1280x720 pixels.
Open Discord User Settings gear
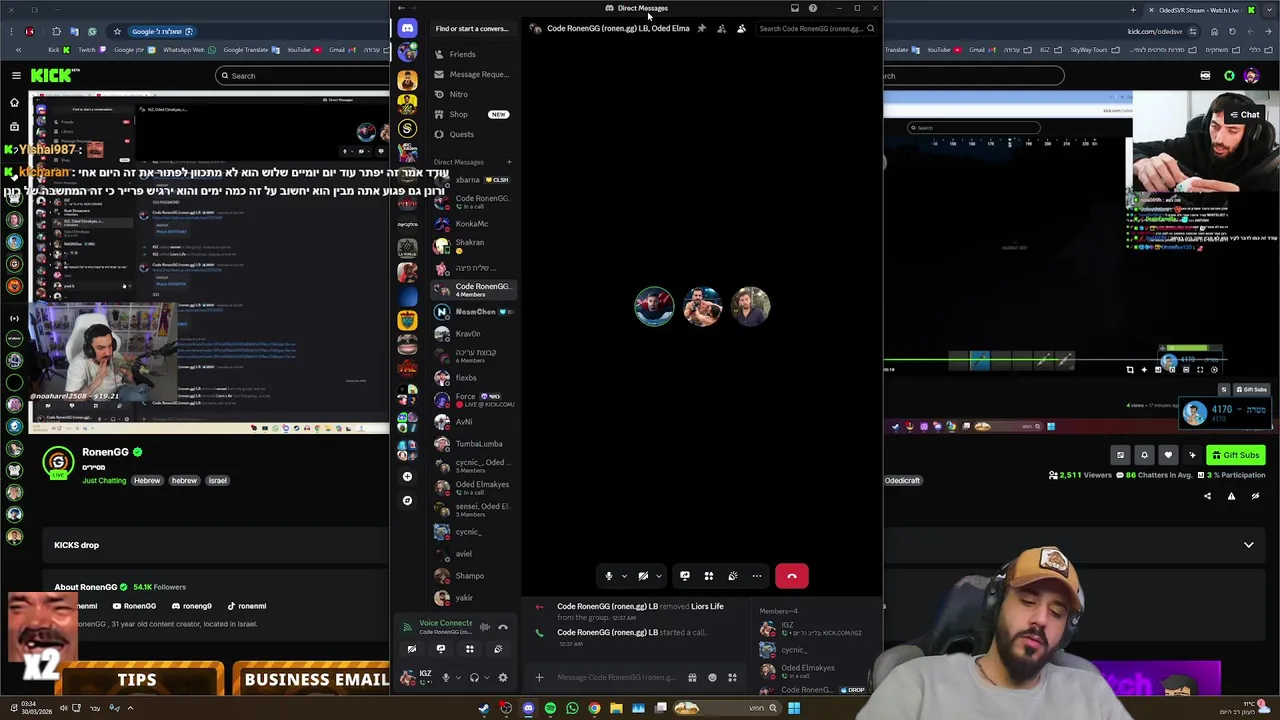503,678
